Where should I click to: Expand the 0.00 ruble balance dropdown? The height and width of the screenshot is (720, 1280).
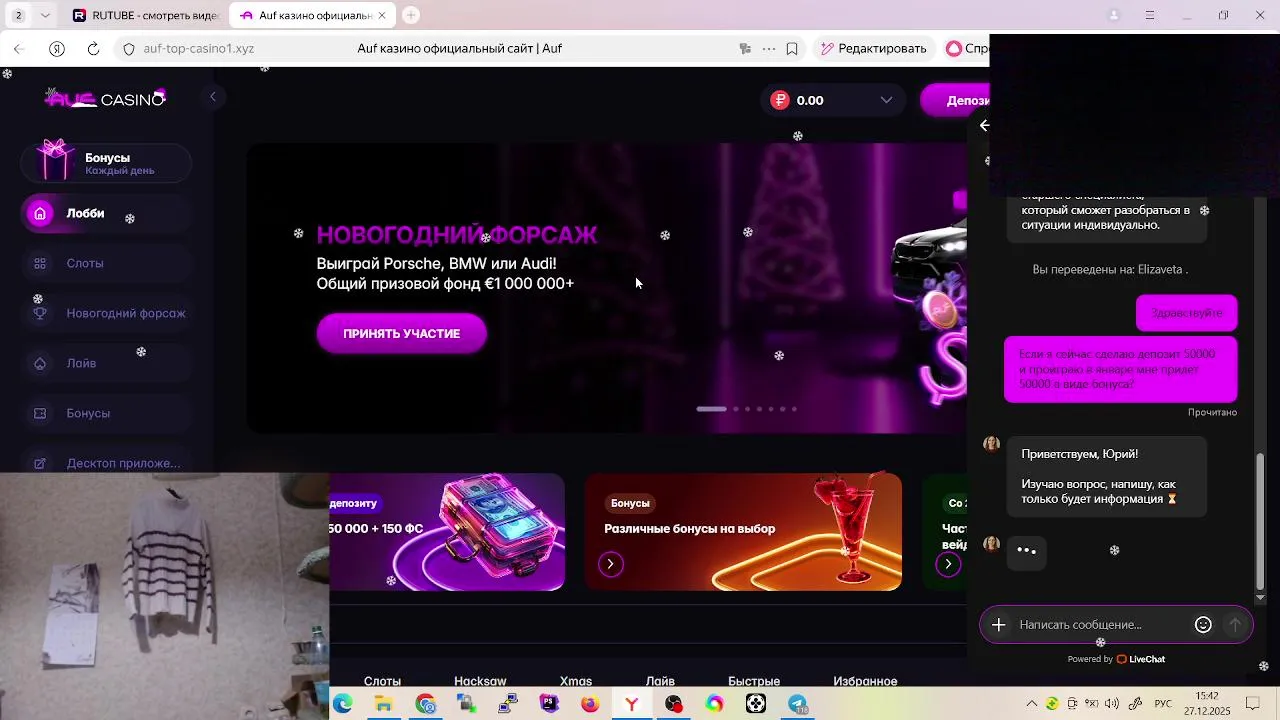(886, 100)
